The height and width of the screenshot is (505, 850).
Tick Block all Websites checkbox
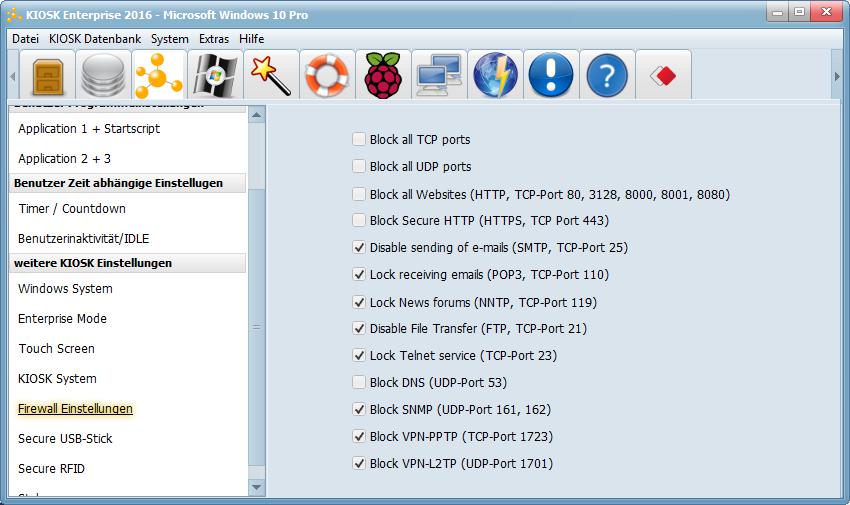[359, 194]
